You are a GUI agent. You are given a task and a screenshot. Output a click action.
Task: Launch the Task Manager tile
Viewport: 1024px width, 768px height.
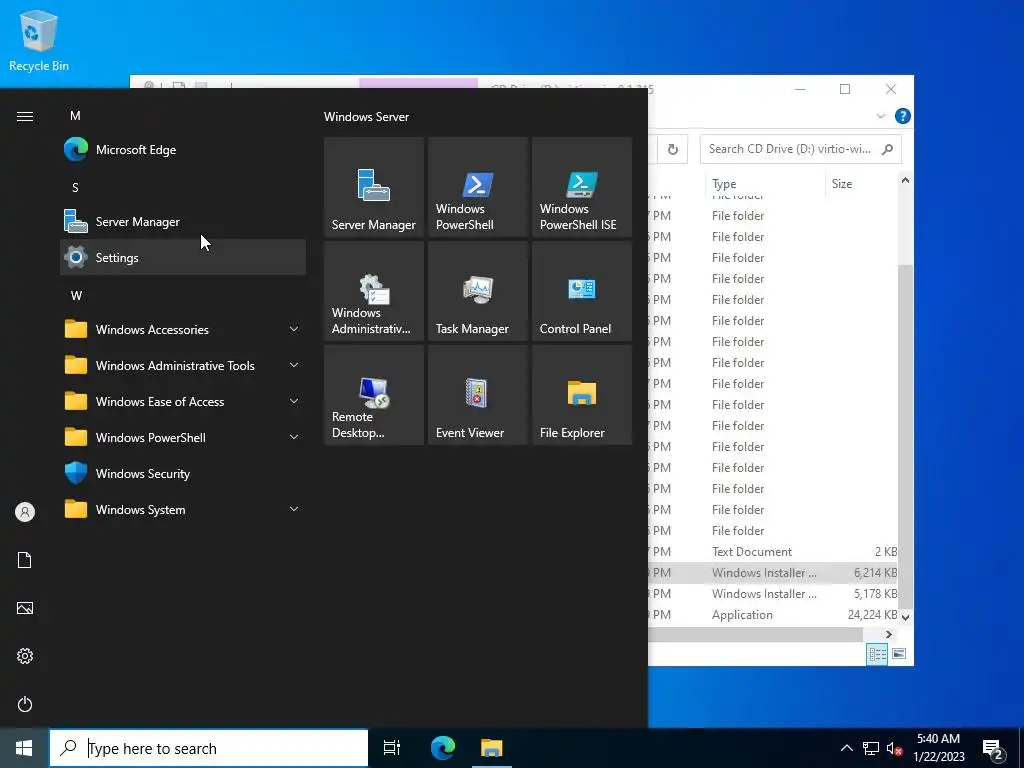pyautogui.click(x=477, y=291)
